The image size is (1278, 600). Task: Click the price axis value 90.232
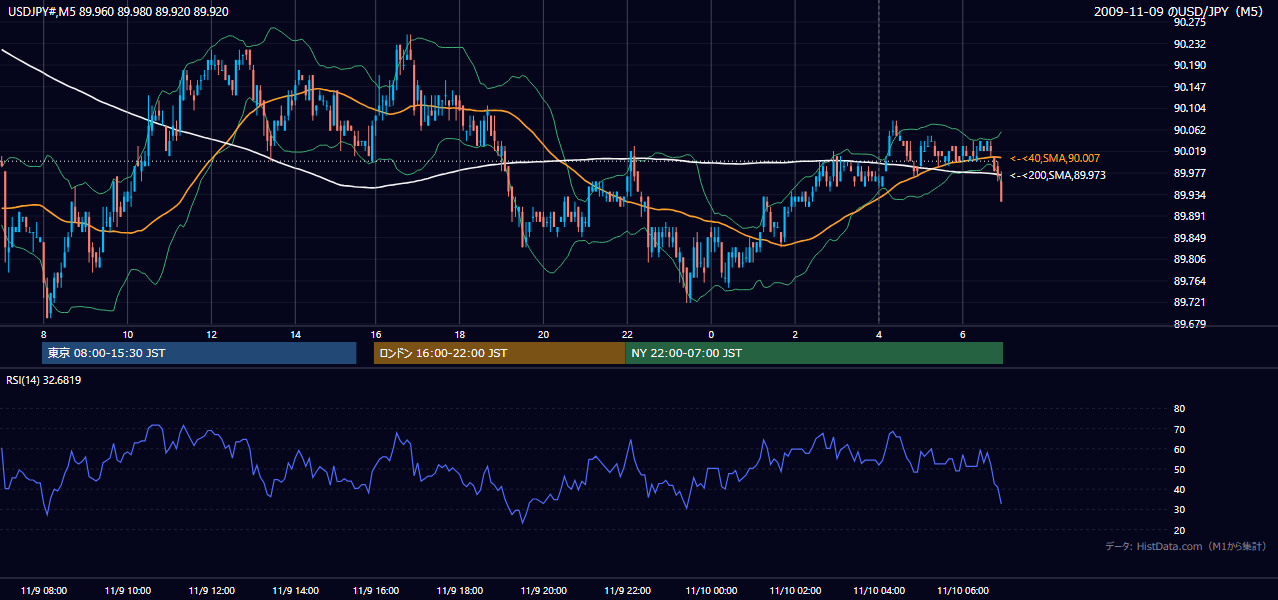[x=1189, y=44]
